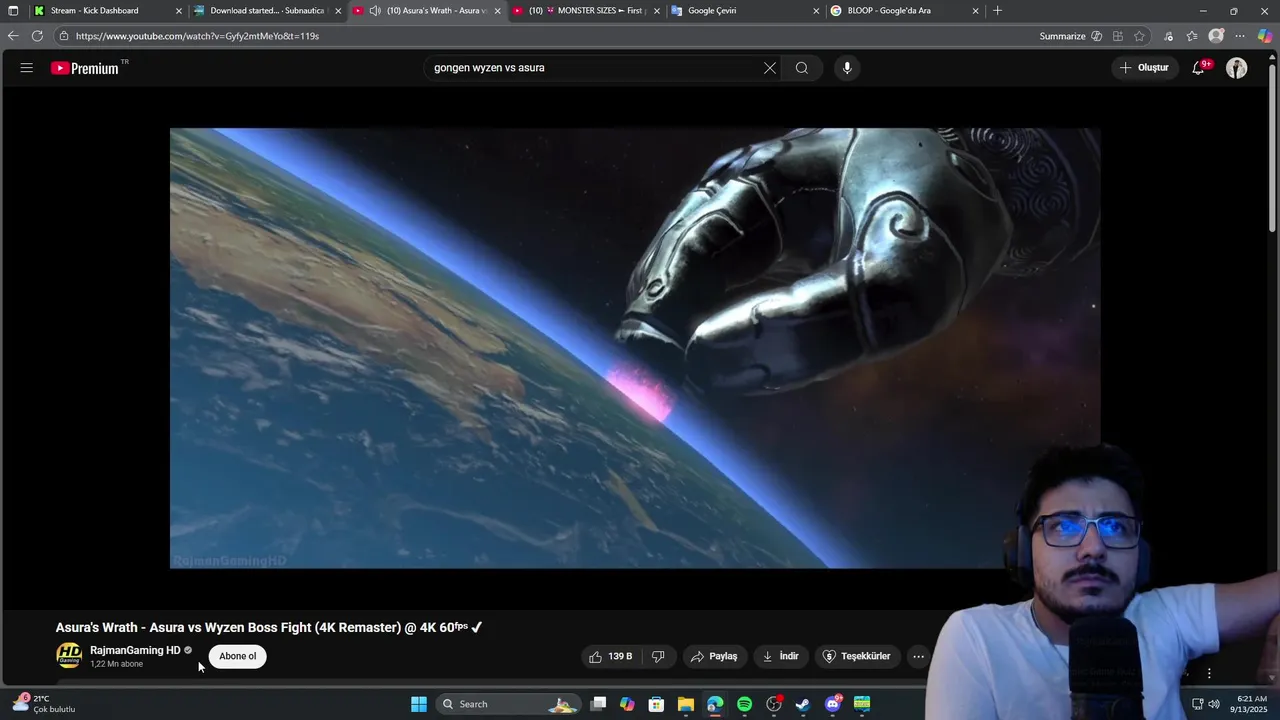The height and width of the screenshot is (720, 1280).
Task: Close the Kick Dashboard tab
Action: (x=179, y=11)
